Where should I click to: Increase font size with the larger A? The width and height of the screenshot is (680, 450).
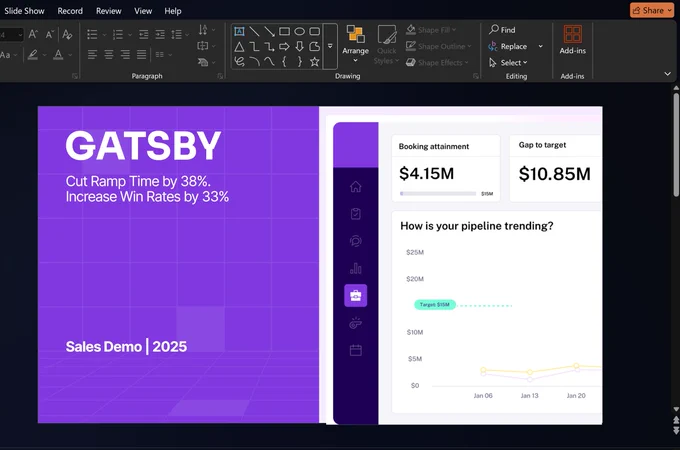33,34
